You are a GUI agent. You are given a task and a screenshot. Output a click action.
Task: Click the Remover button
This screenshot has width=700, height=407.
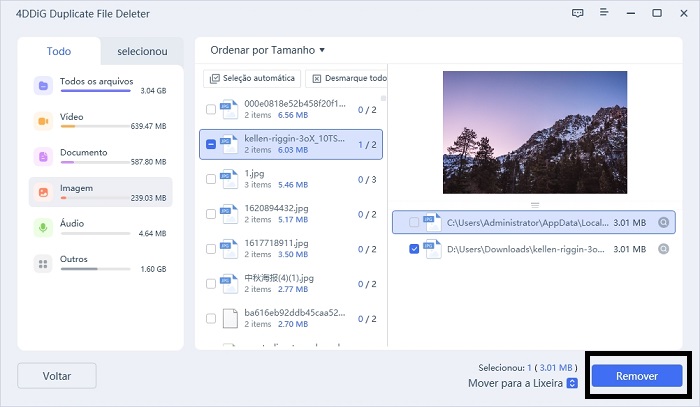pos(637,376)
